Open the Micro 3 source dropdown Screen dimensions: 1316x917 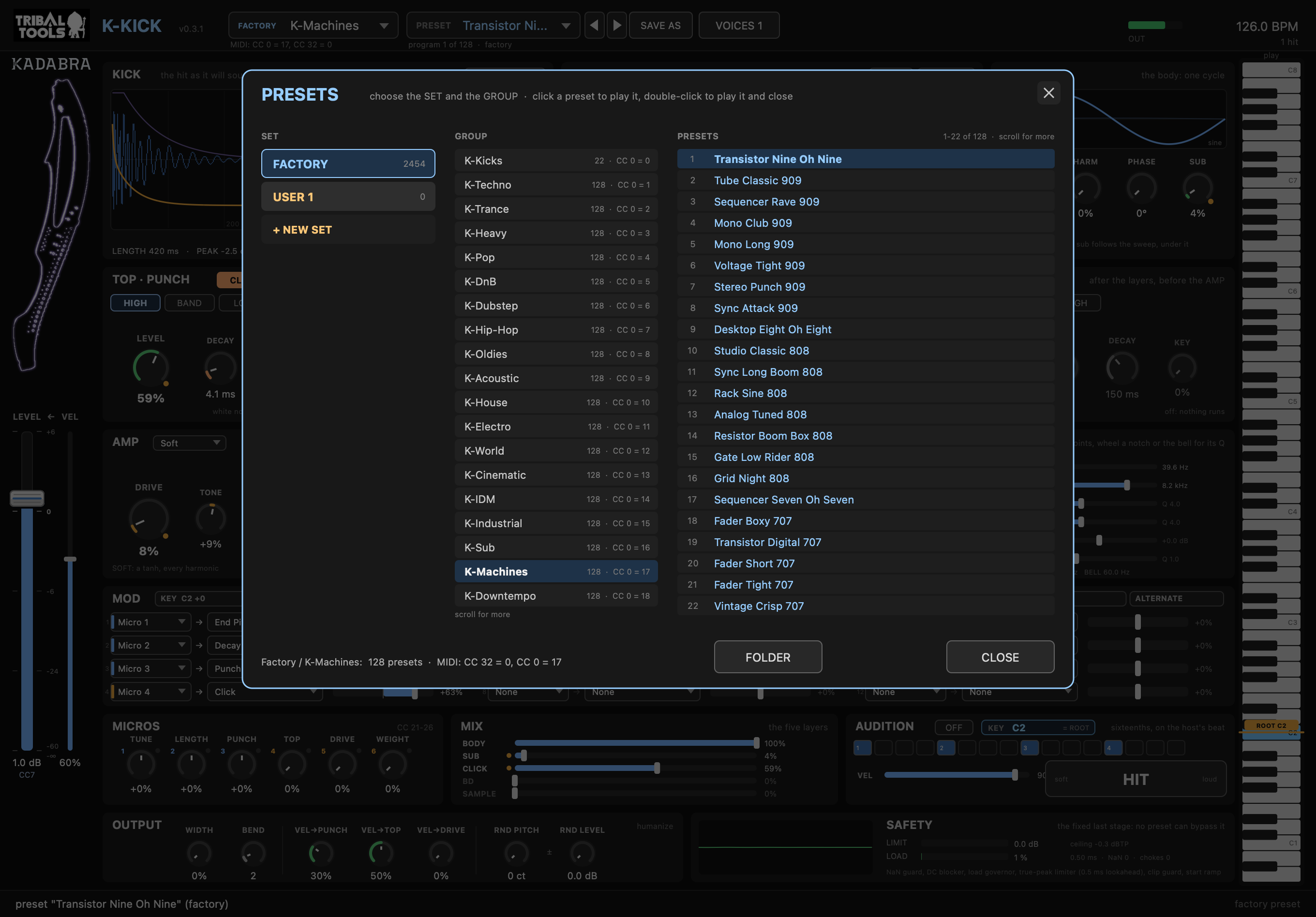[151, 668]
